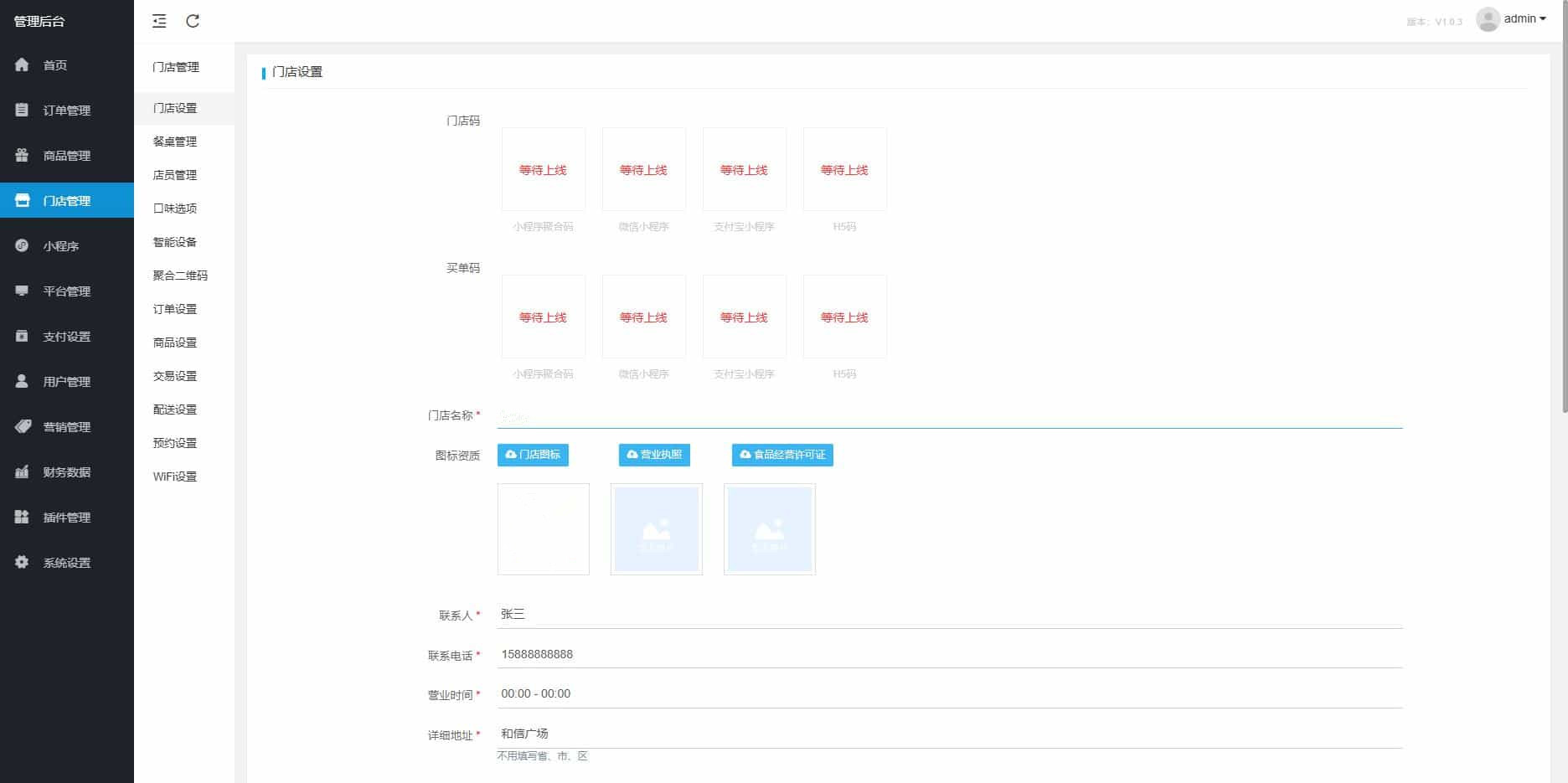Screen dimensions: 1568x783
Task: Focus the 门店名称 input field
Action: (949, 415)
